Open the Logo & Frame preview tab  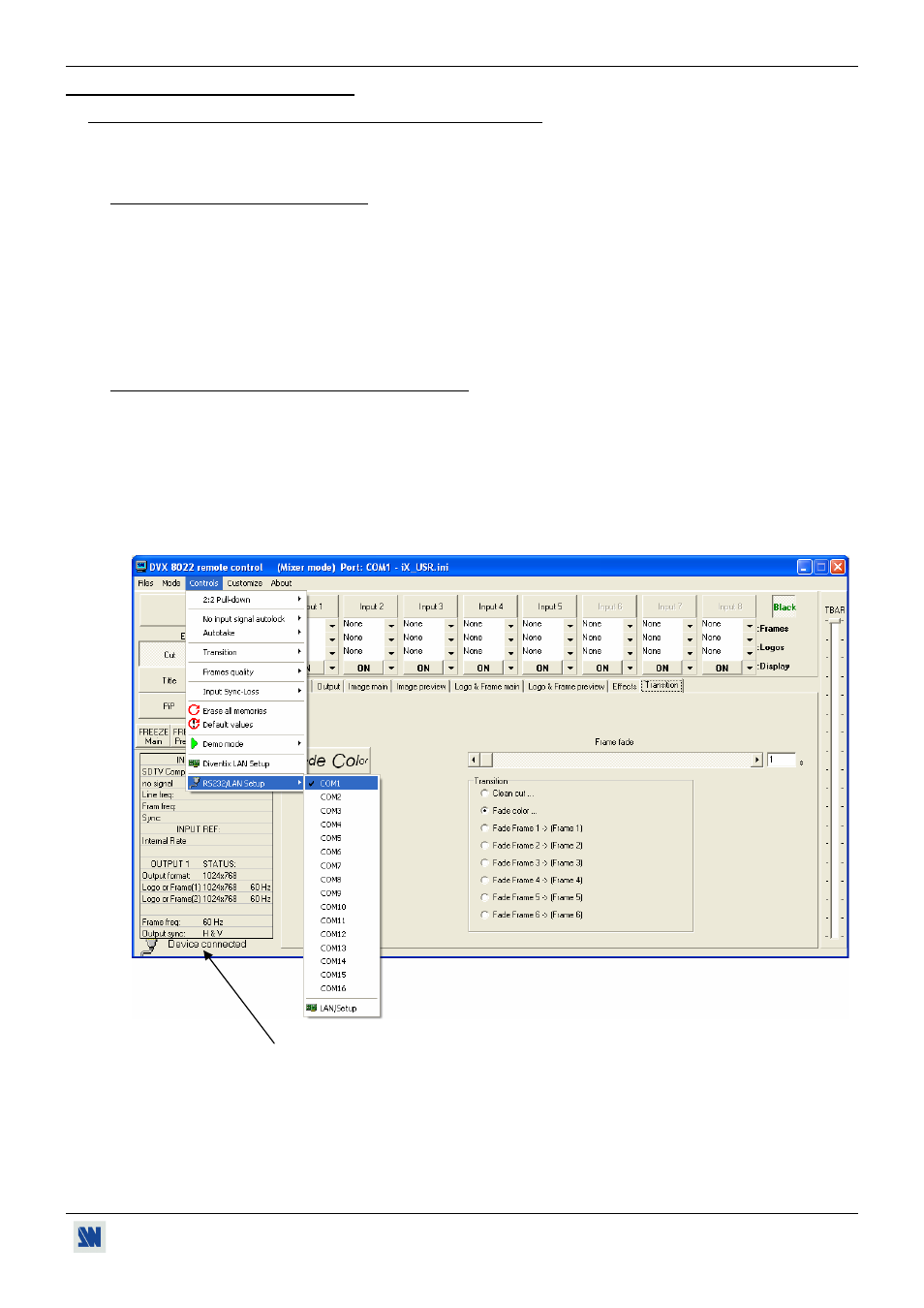(567, 686)
